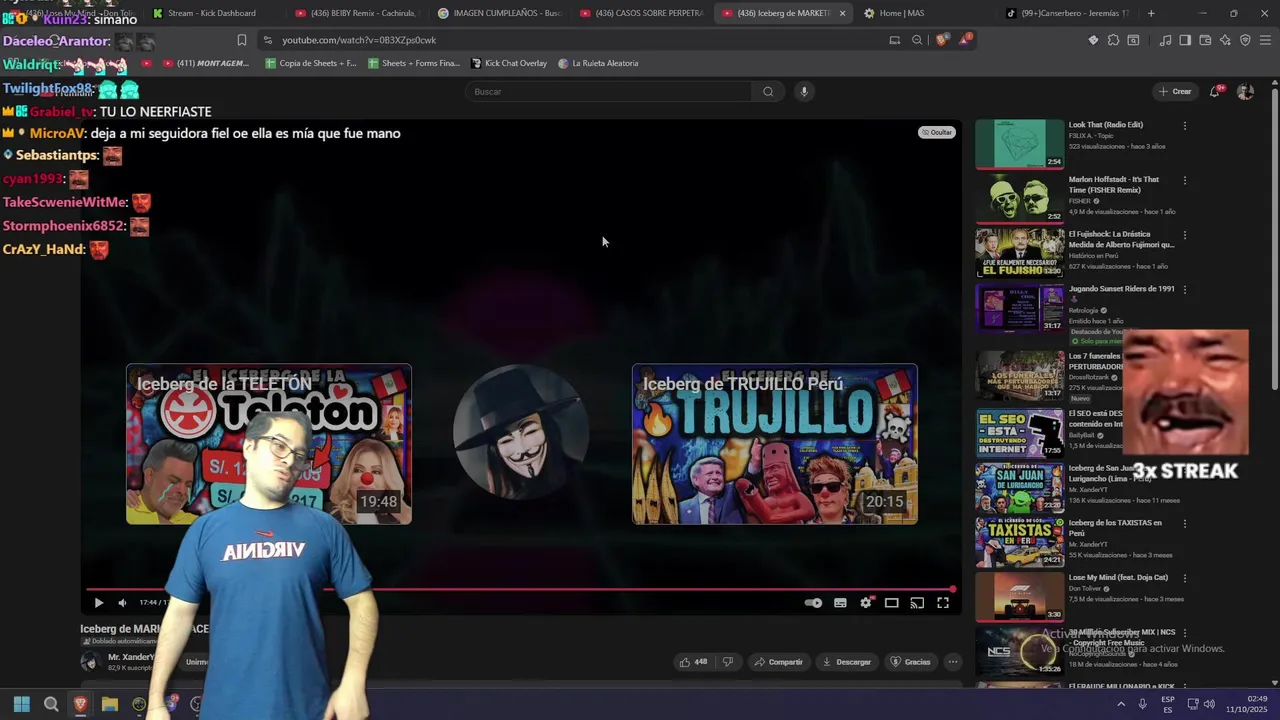Viewport: 1280px width, 720px height.
Task: Open Brave VPN shield icon
Action: [1245, 40]
